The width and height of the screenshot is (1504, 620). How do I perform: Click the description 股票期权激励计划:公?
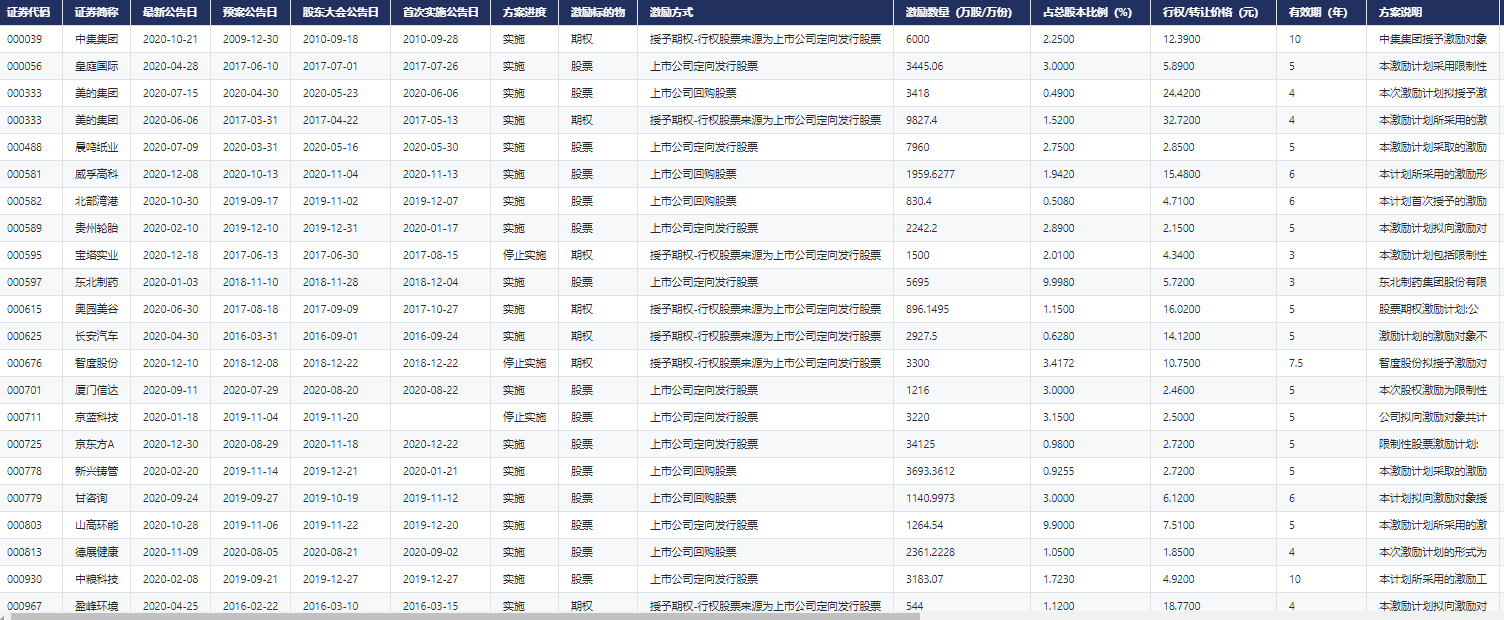(x=1428, y=309)
